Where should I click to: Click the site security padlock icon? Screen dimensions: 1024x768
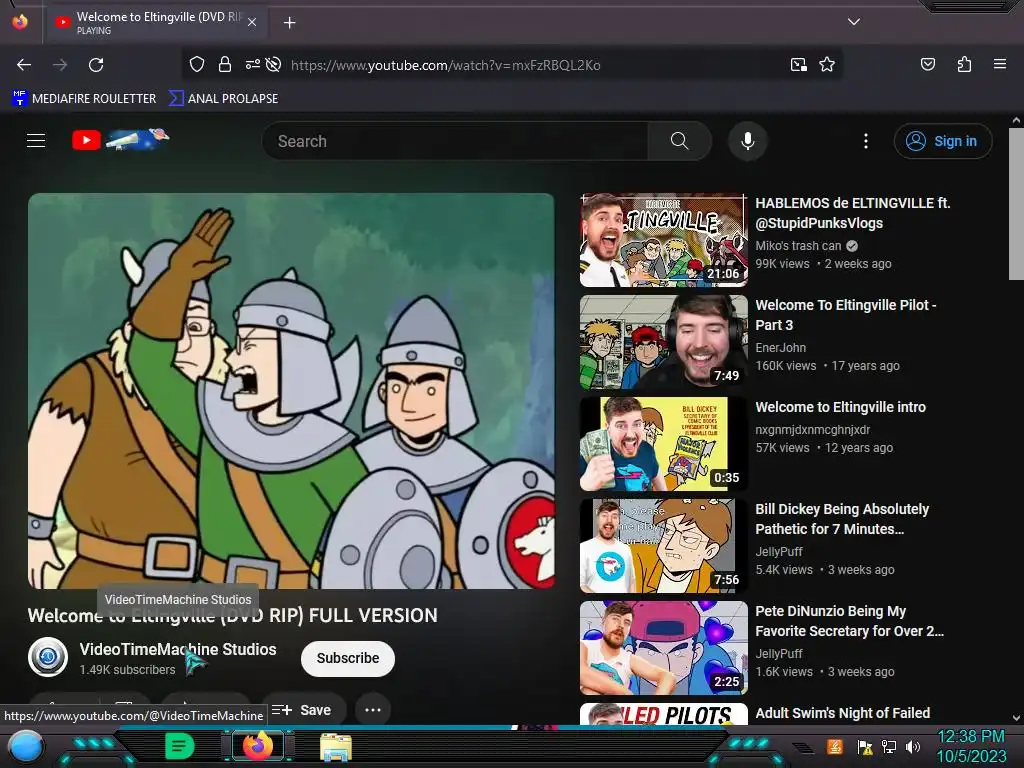tap(225, 64)
